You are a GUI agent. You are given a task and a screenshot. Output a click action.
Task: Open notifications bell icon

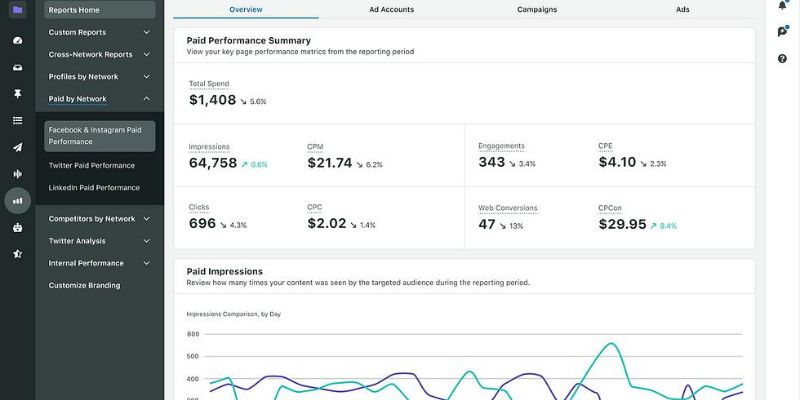(783, 5)
